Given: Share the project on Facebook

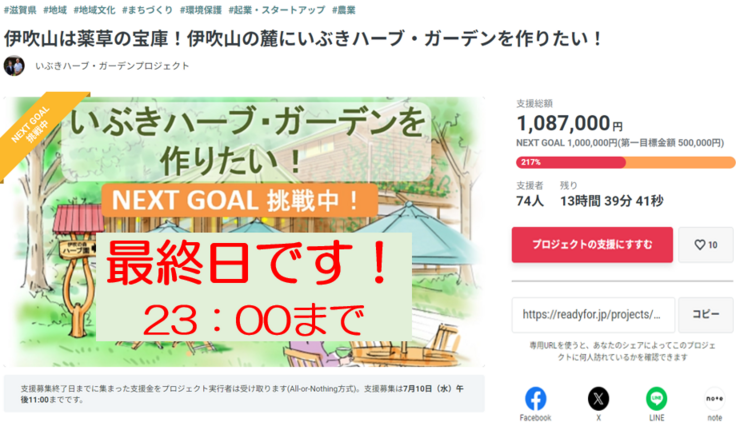Looking at the screenshot, I should [535, 398].
